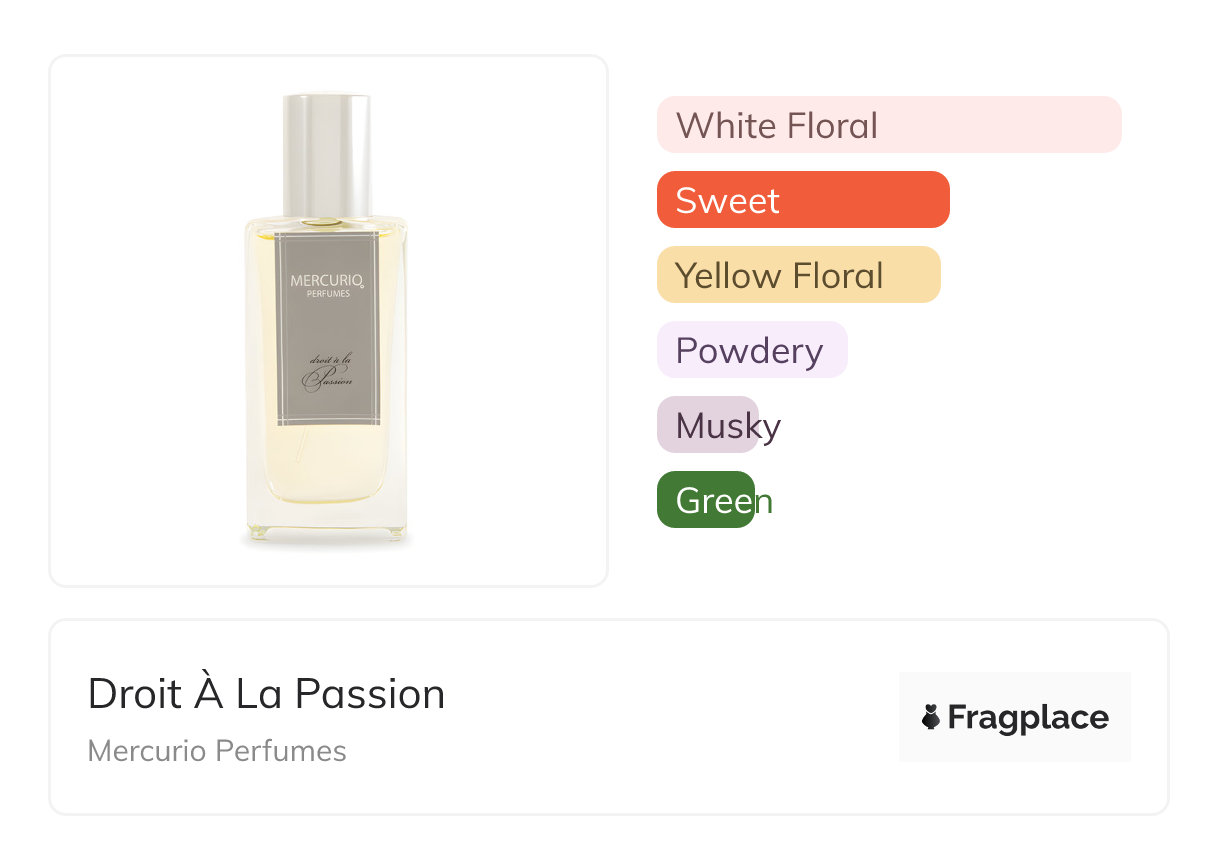Click blank gray middle of bottle label

tap(327, 330)
